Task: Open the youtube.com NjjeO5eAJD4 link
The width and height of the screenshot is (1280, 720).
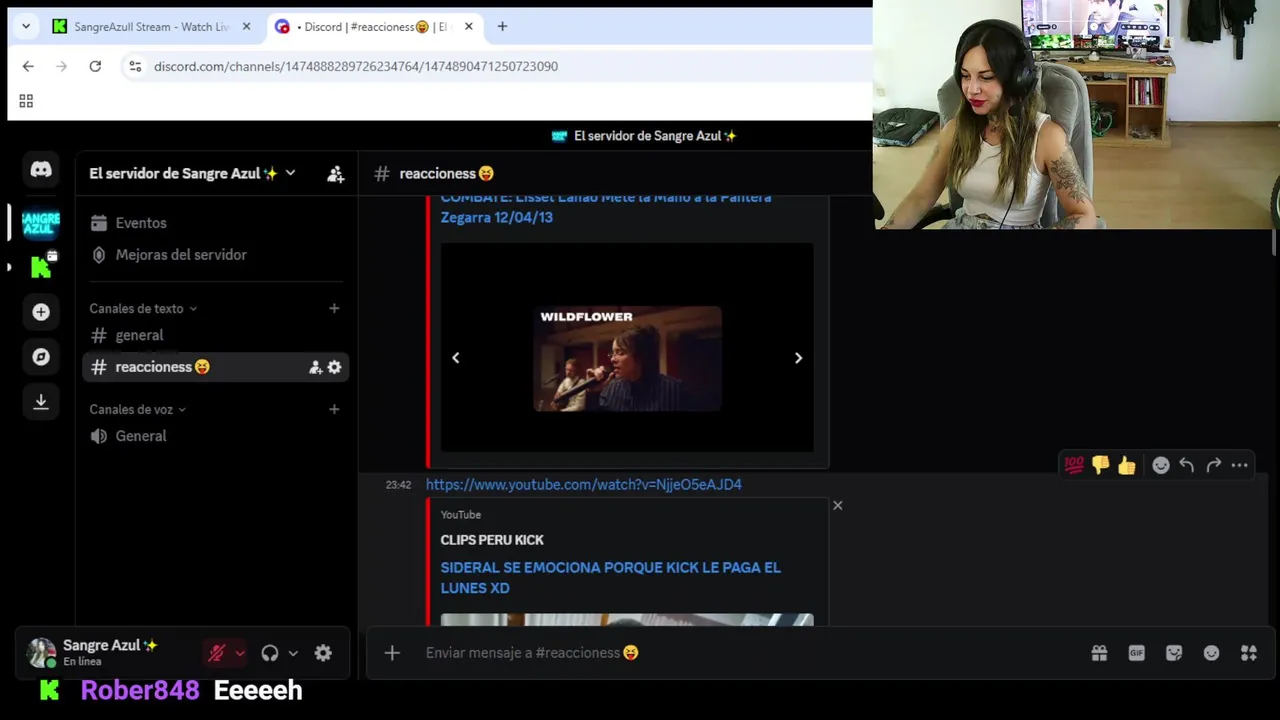Action: coord(583,484)
